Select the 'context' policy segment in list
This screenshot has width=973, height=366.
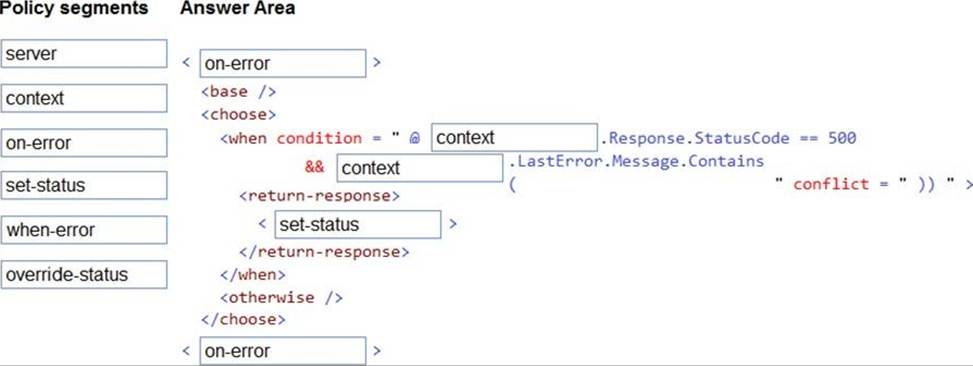point(84,98)
